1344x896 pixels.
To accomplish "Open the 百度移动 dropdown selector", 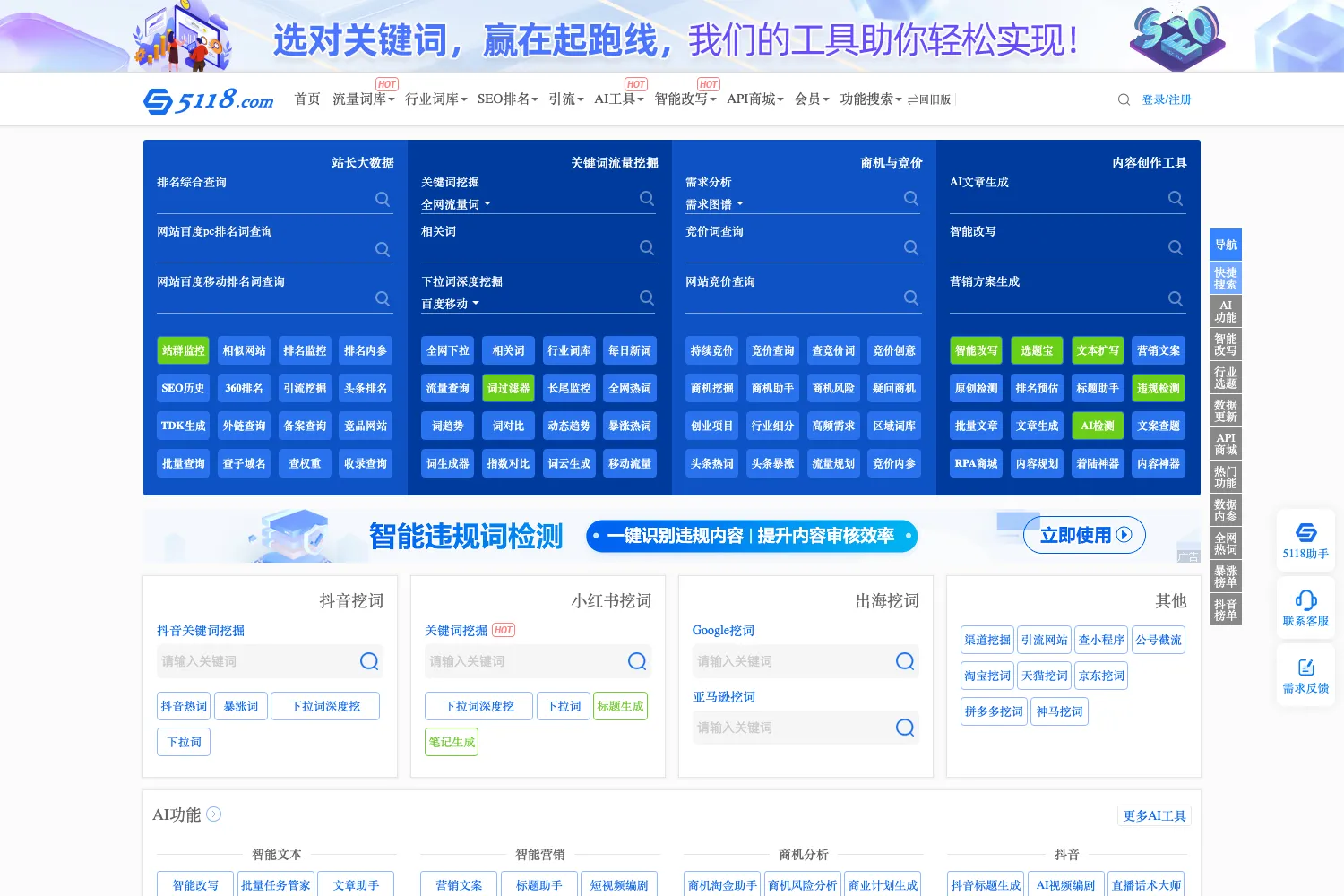I will [450, 304].
